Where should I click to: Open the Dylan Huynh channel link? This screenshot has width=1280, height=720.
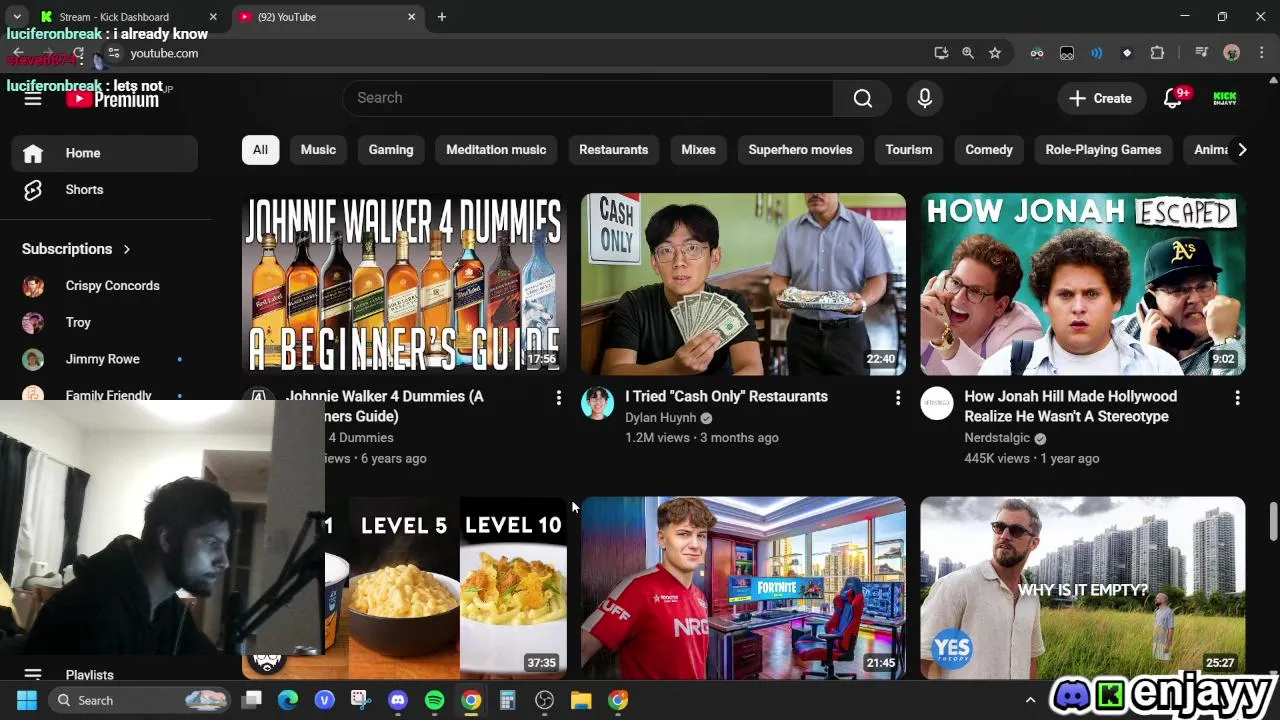[660, 418]
